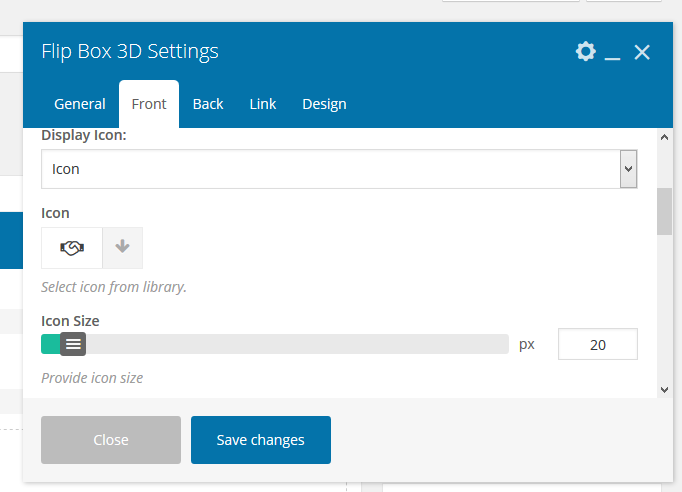The height and width of the screenshot is (492, 682).
Task: Close the Flip Box 3D Settings dialog
Action: 642,52
